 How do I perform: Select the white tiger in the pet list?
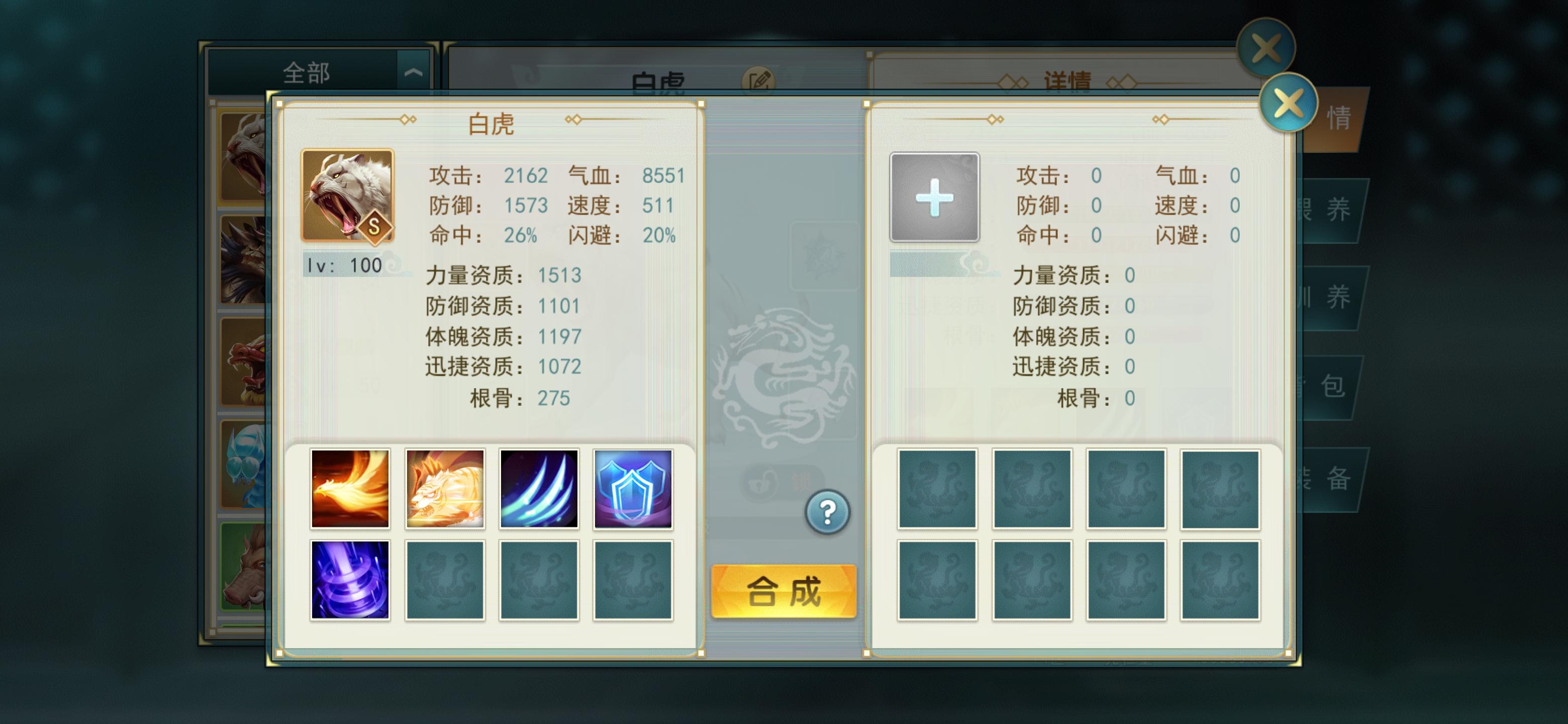point(243,156)
